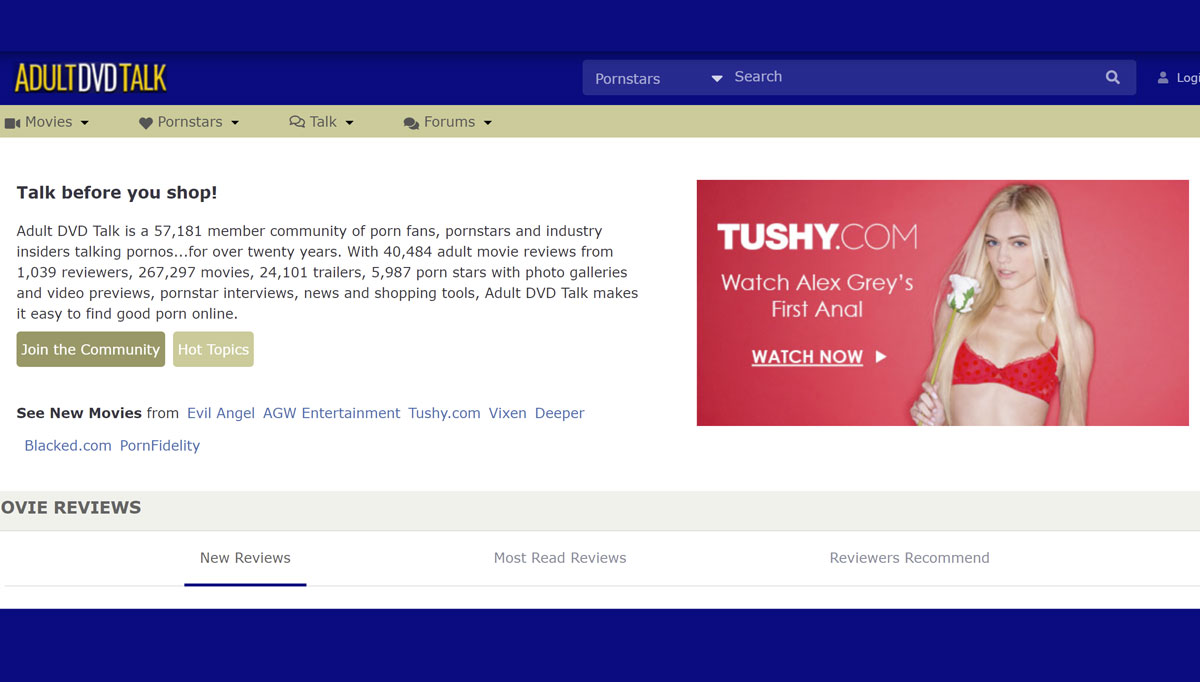Image resolution: width=1200 pixels, height=682 pixels.
Task: Open the Vixen link
Action: coord(507,413)
